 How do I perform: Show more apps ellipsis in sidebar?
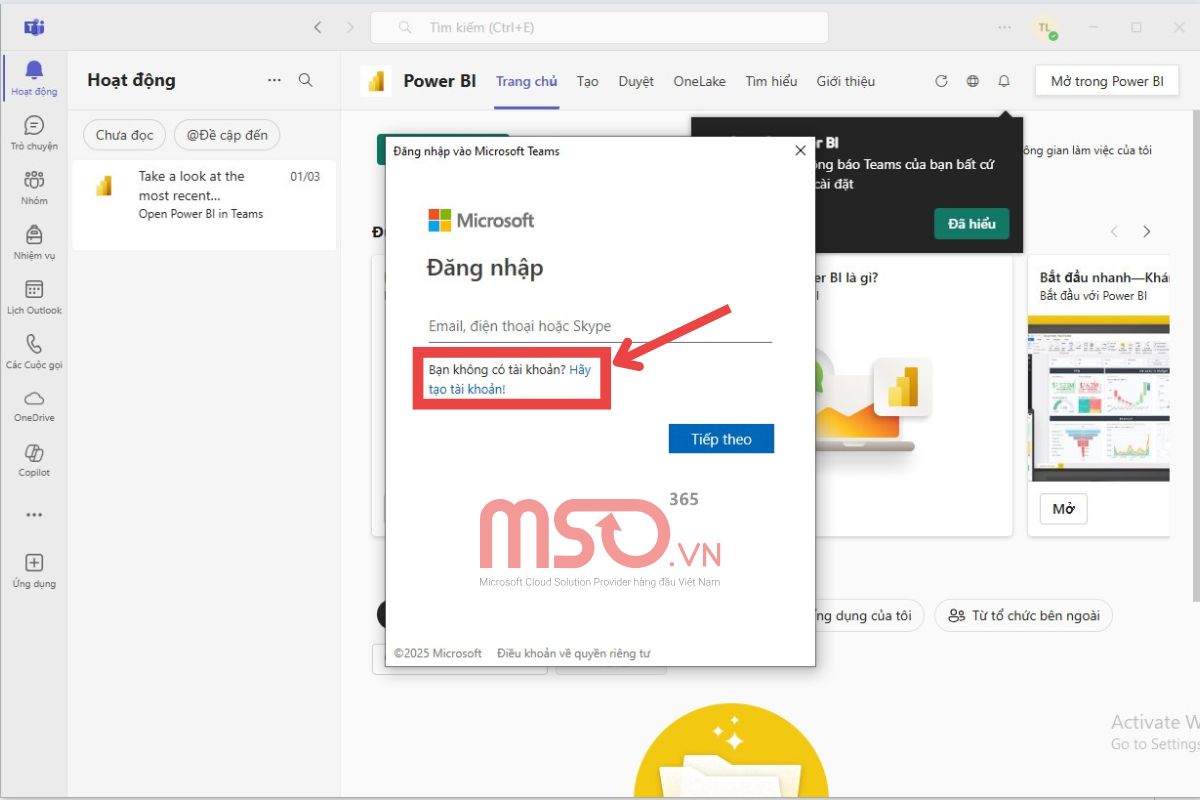pyautogui.click(x=34, y=515)
